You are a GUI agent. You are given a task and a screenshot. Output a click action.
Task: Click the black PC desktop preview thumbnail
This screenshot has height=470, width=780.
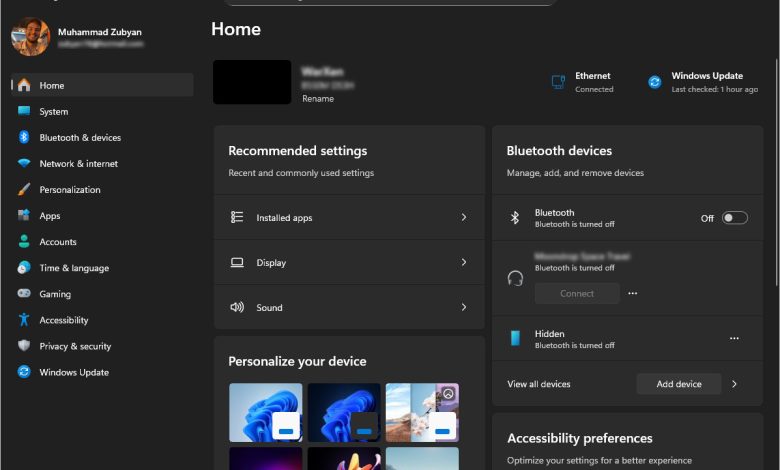click(x=252, y=82)
